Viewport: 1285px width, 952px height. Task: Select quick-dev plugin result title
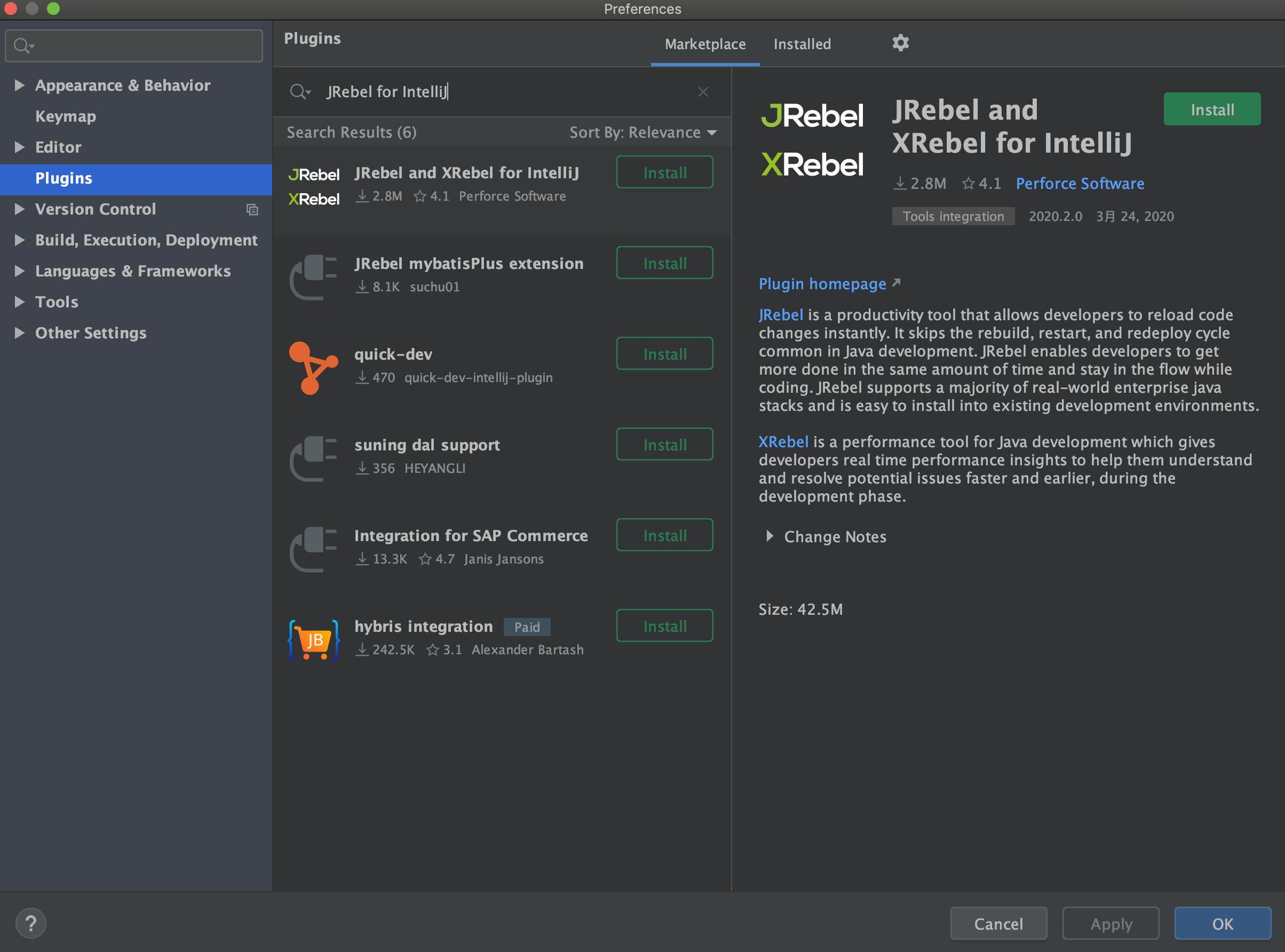(x=393, y=354)
